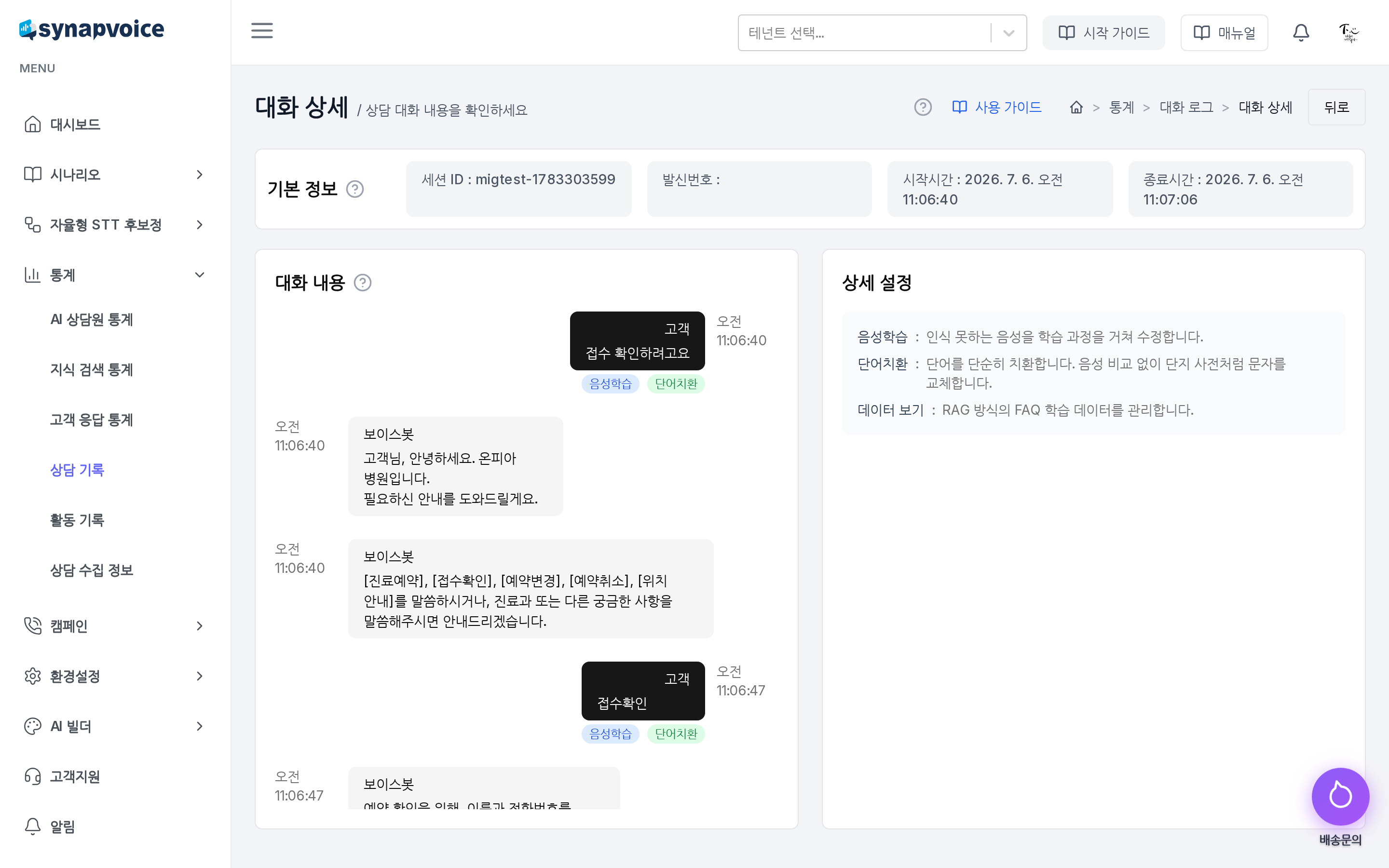
Task: Click the synapvoice logo
Action: pos(92,29)
